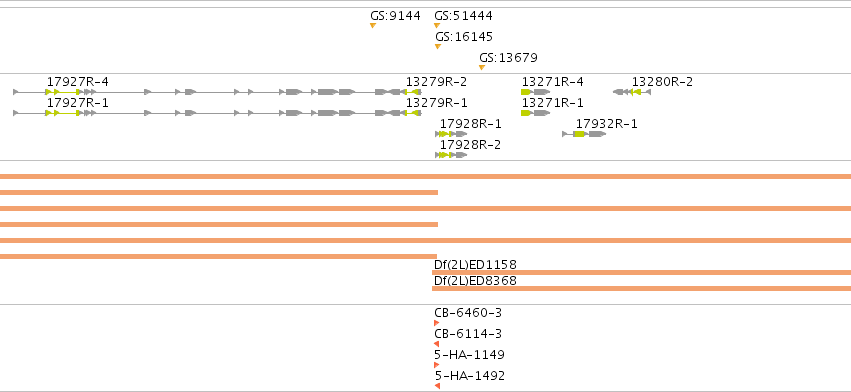Click the CB-6460-3 text label
Image resolution: width=851 pixels, height=392 pixels.
click(x=468, y=313)
